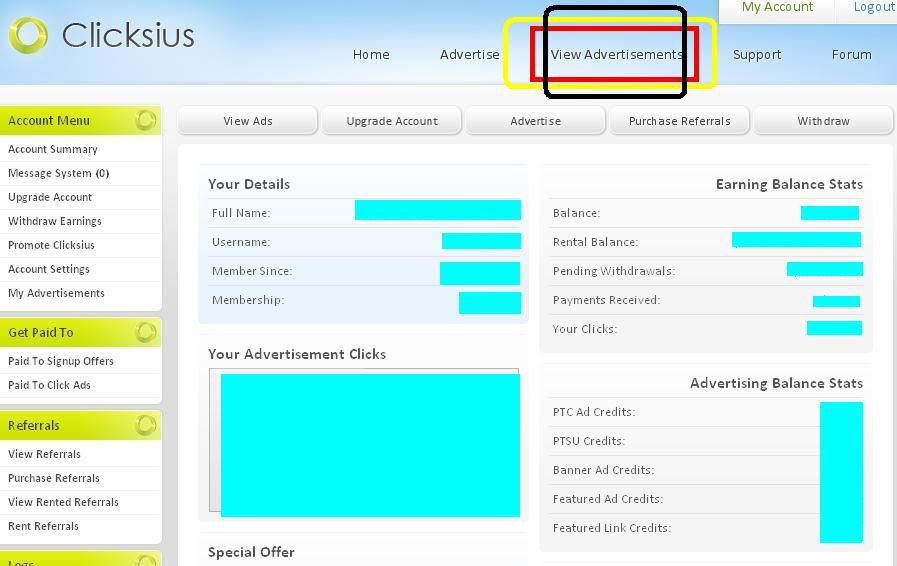Click the Featured Link Credits label

coord(612,528)
